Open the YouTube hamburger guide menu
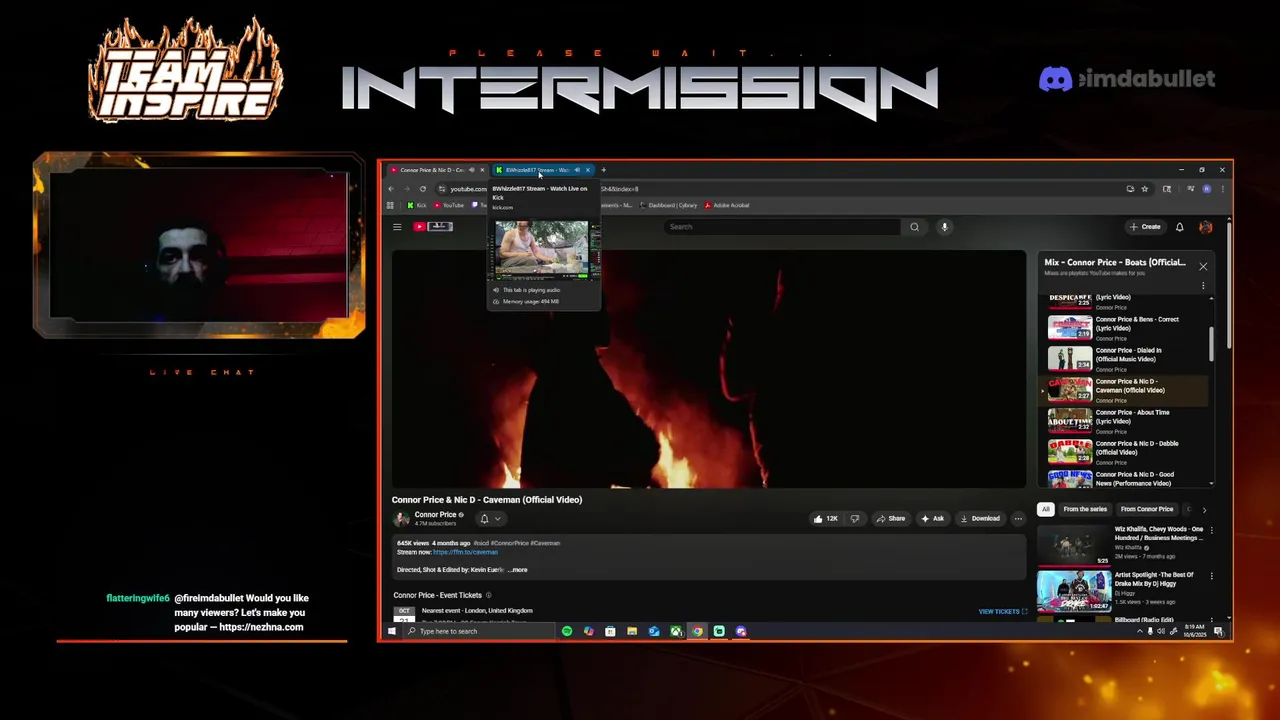Screen dimensions: 1280x720 (x=397, y=227)
